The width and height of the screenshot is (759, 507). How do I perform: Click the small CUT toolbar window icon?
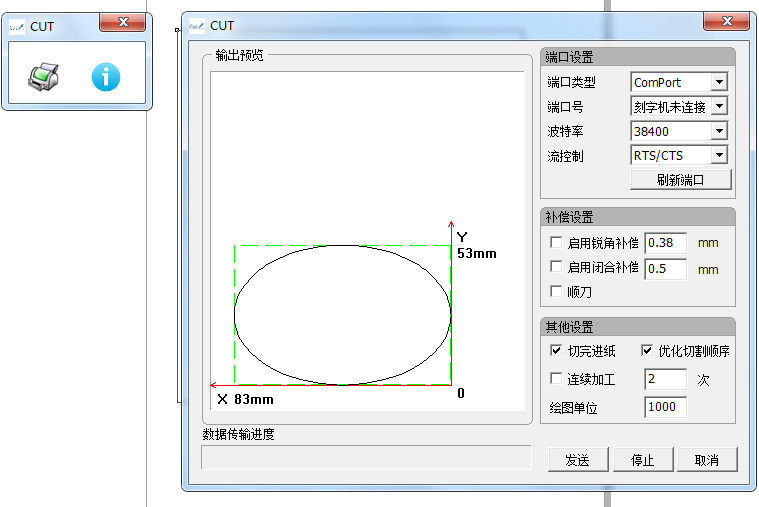(x=17, y=27)
